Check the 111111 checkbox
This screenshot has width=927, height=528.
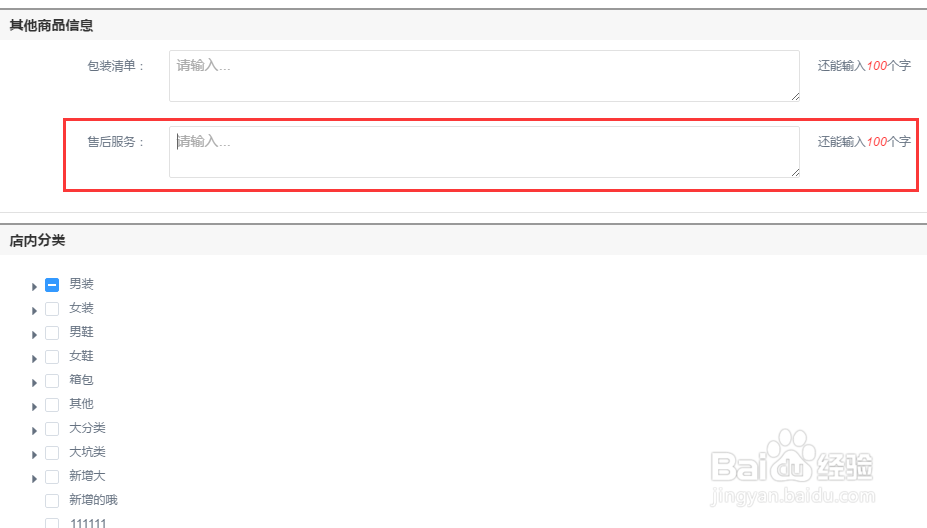[52, 523]
